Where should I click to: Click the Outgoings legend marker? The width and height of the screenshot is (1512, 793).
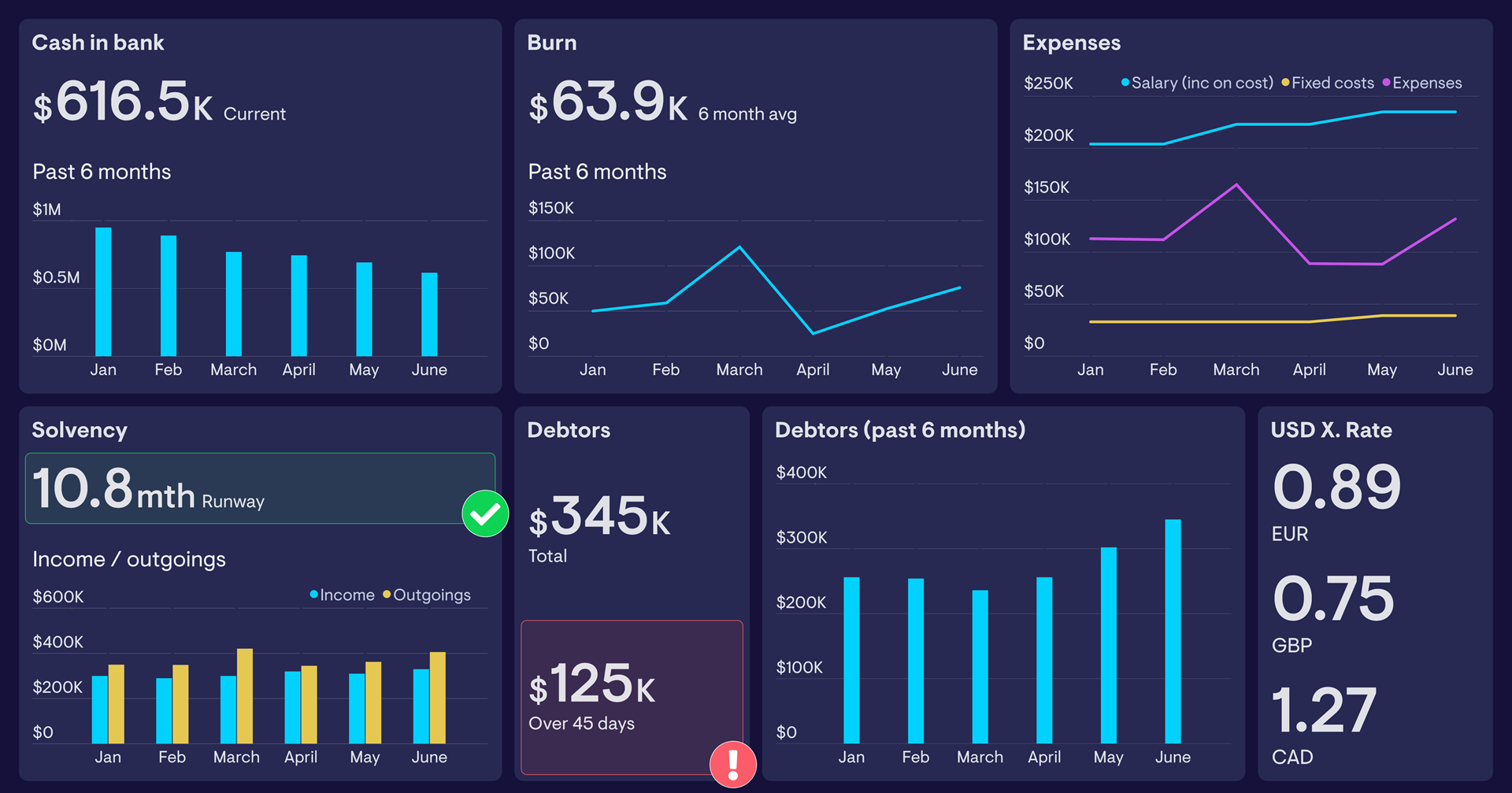pos(387,595)
